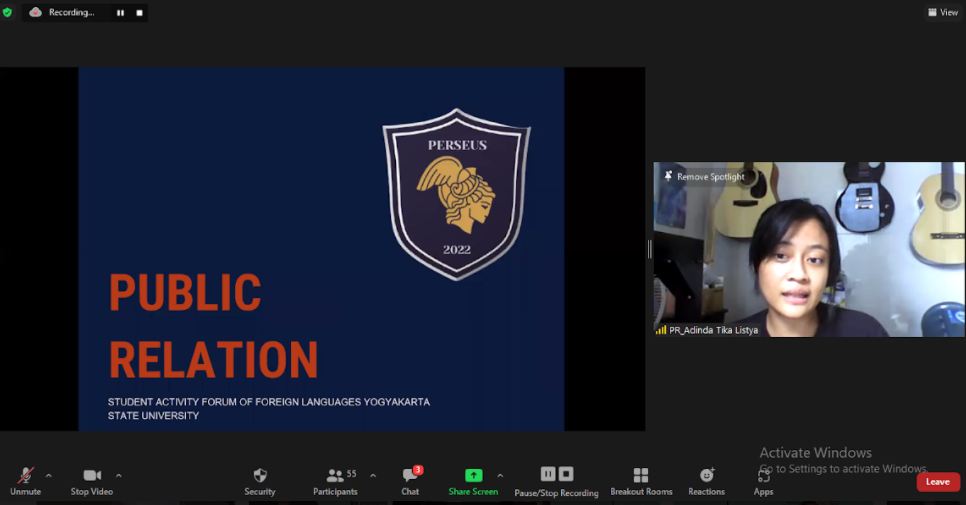Click the red Leave button

[x=937, y=482]
